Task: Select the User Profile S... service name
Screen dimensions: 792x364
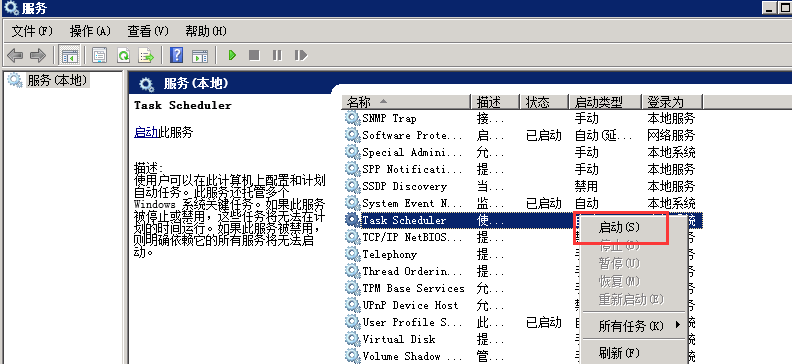Action: point(412,322)
